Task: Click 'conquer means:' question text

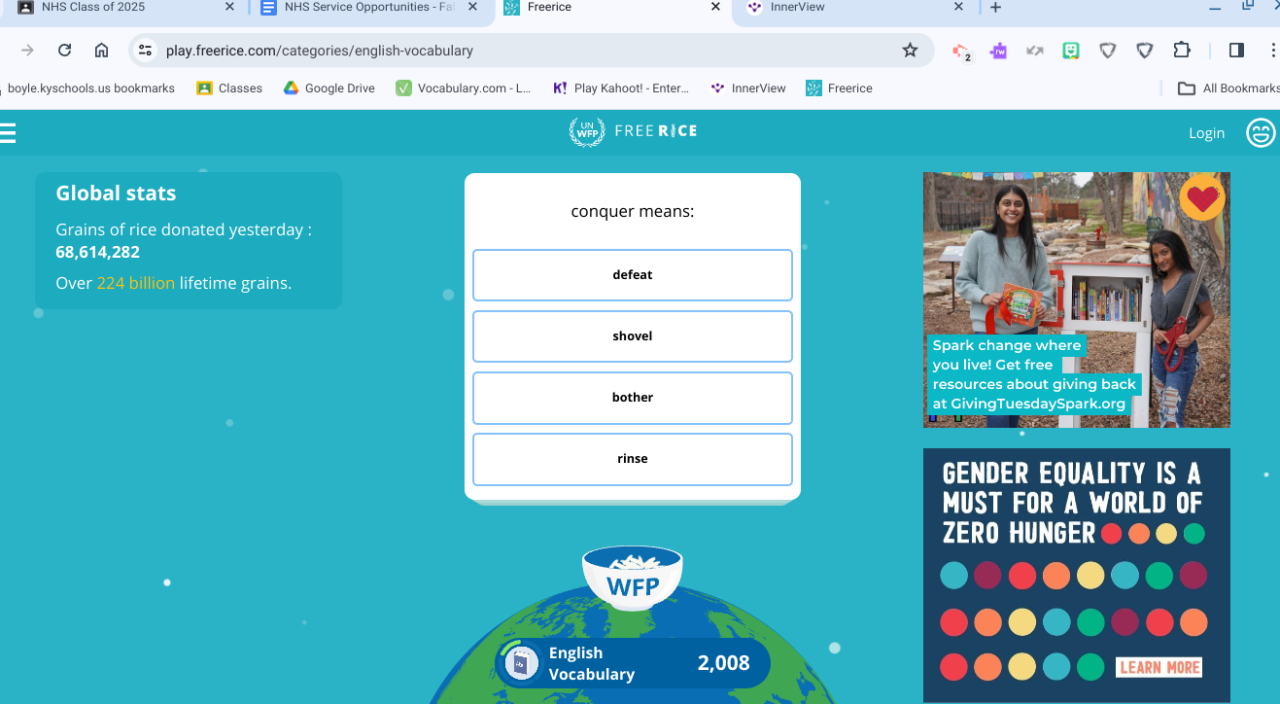Action: (x=632, y=211)
